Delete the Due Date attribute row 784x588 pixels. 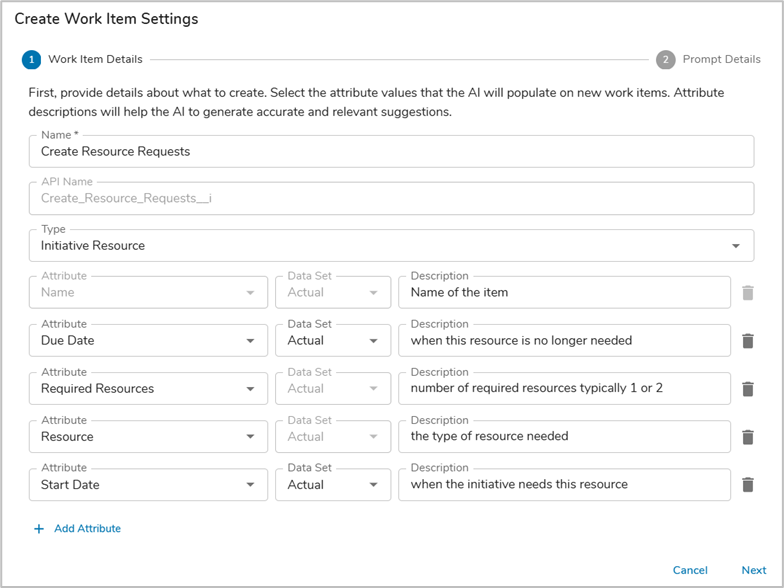(x=747, y=341)
